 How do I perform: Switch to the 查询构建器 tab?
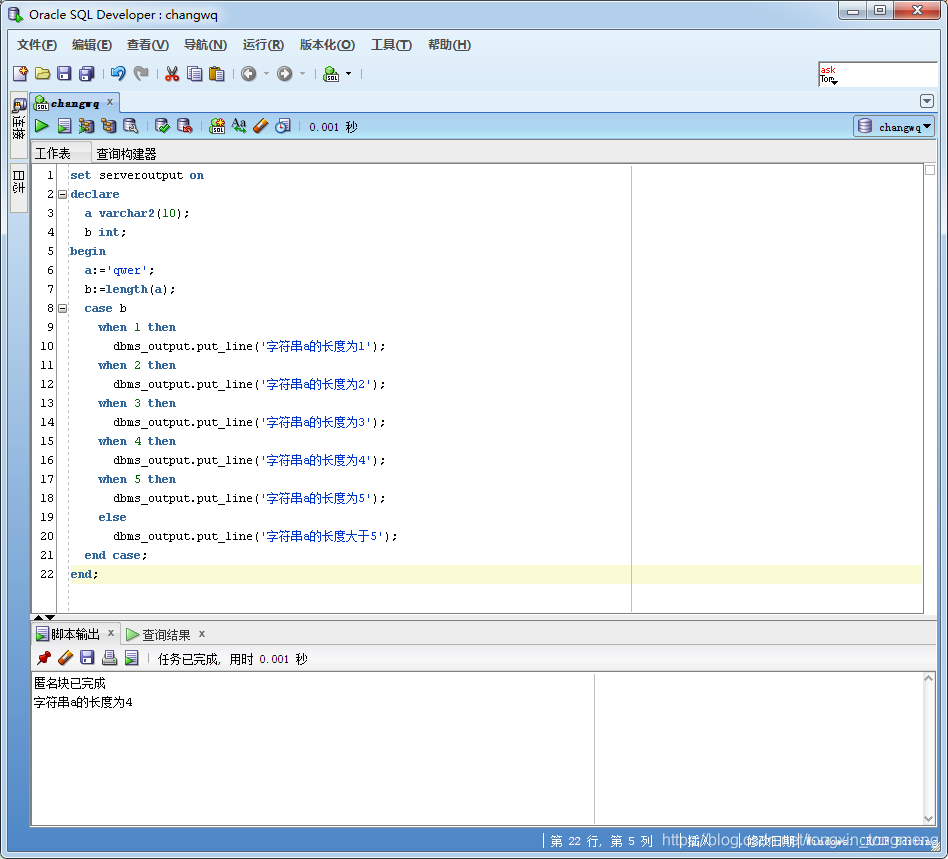(126, 154)
